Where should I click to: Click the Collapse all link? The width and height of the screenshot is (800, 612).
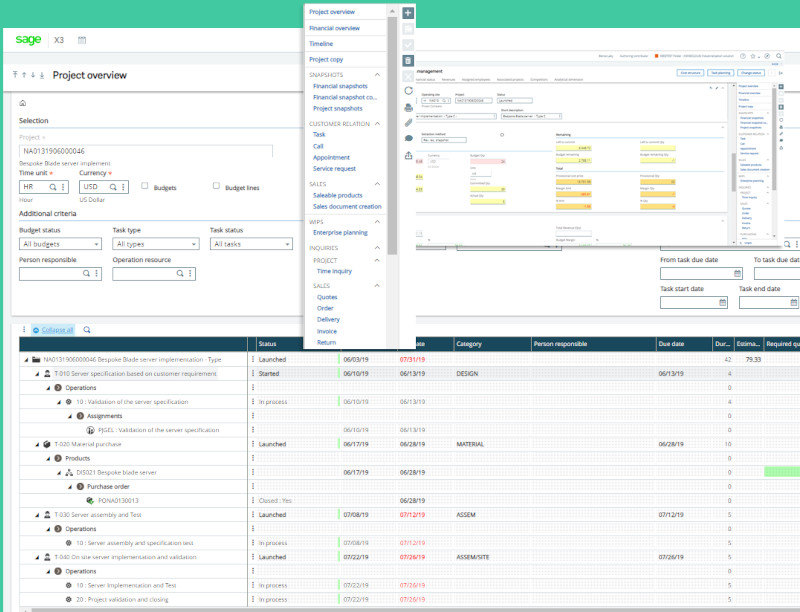pos(57,329)
